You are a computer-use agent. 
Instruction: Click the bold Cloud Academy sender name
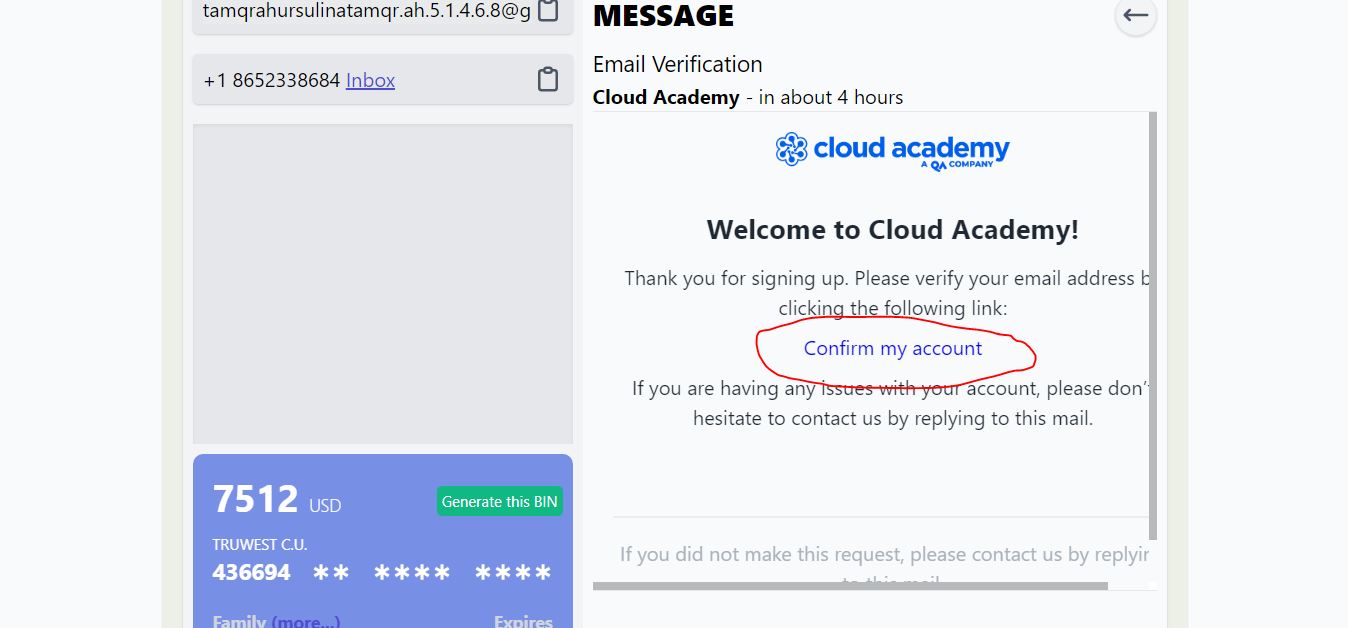(x=666, y=97)
